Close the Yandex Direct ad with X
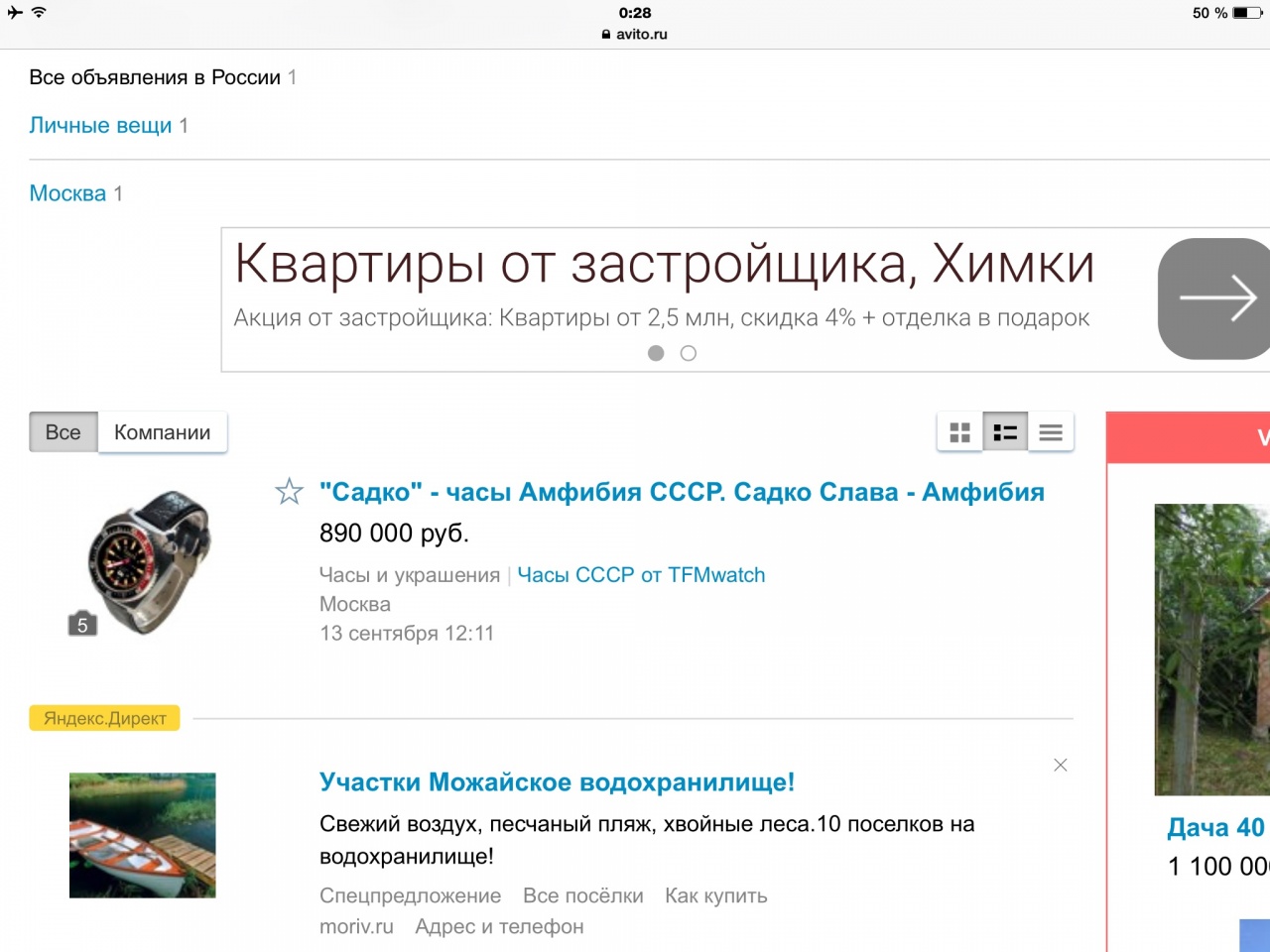 1061,765
